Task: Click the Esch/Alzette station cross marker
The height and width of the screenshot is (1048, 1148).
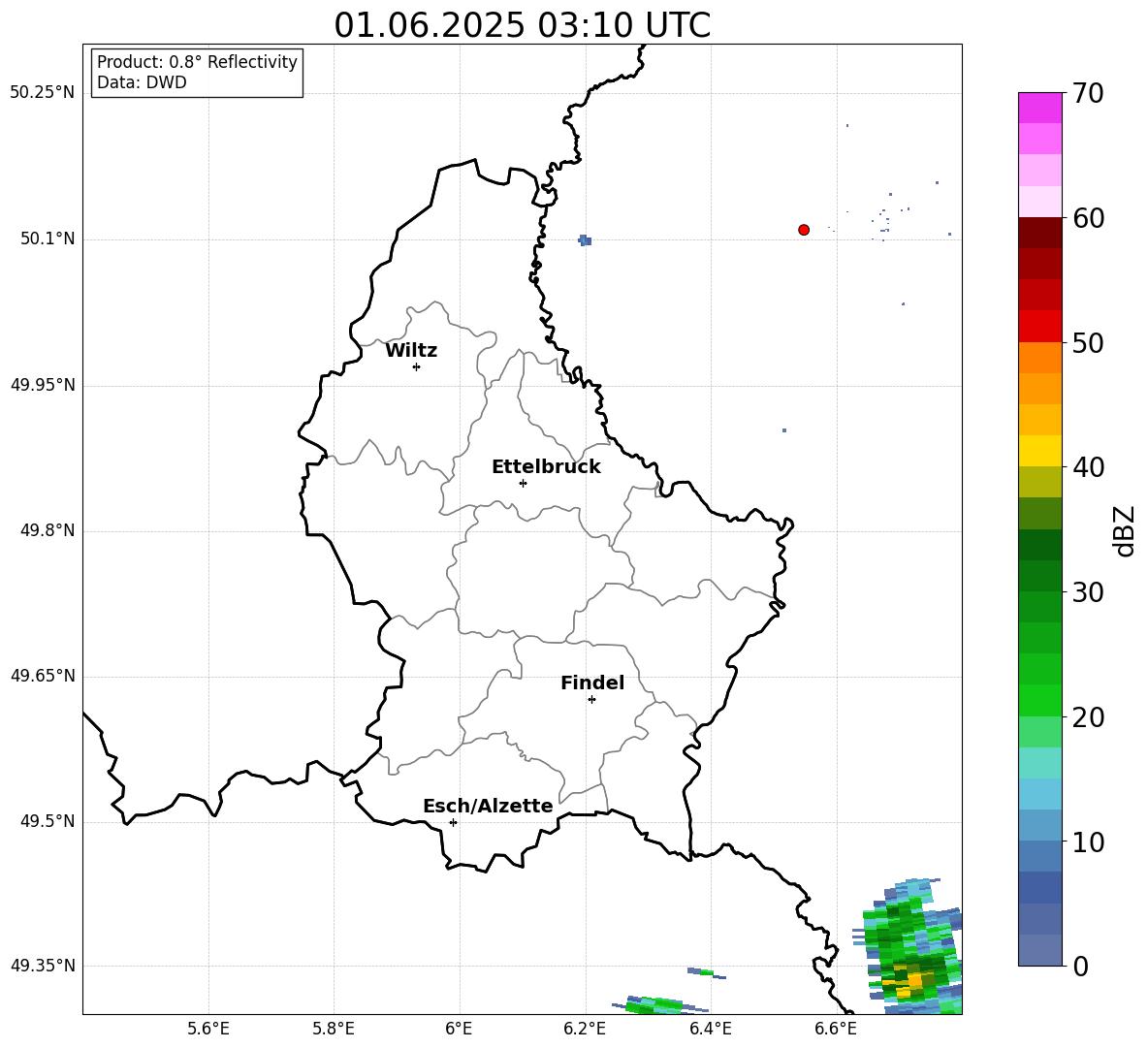Action: (x=453, y=822)
